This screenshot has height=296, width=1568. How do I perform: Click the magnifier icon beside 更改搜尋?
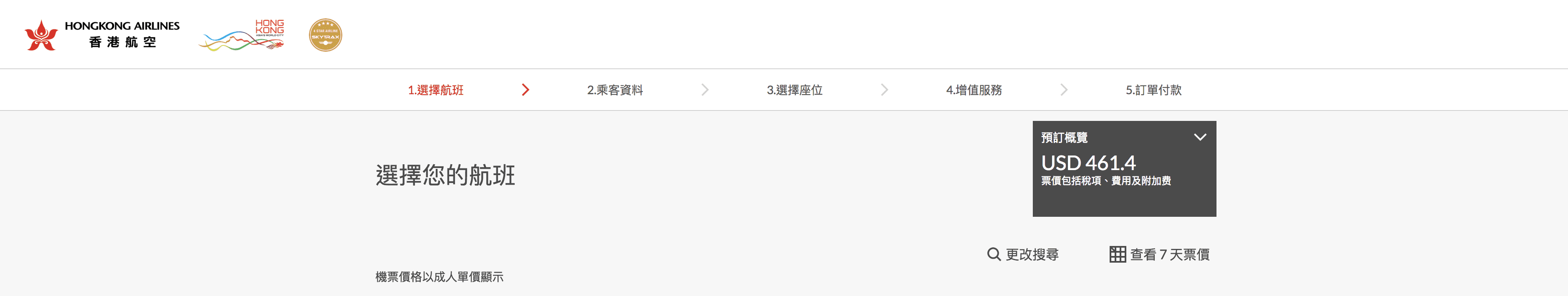(x=994, y=254)
